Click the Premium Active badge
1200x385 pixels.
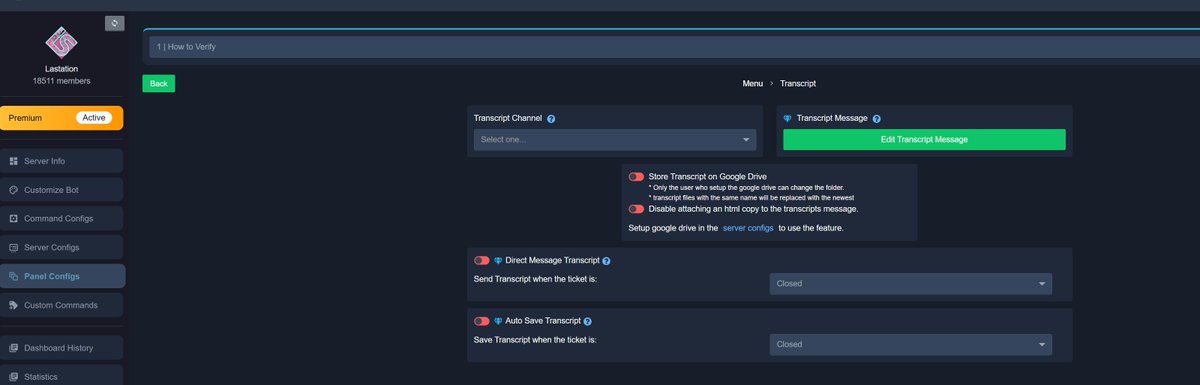94,118
